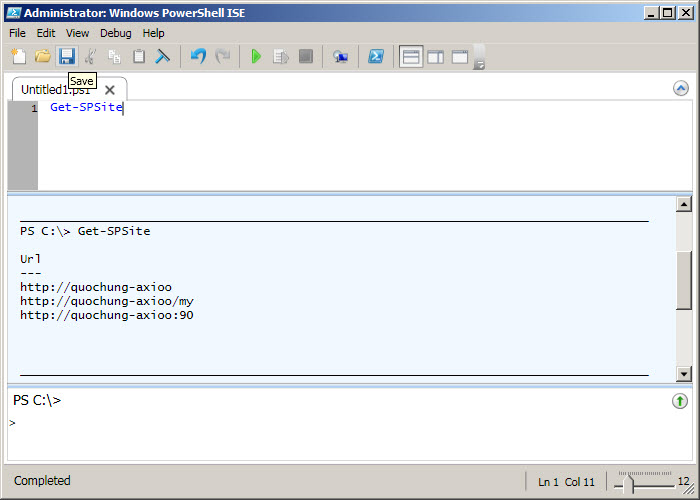Undo last edit with blue arrow
Viewport: 700px width, 500px height.
click(198, 56)
